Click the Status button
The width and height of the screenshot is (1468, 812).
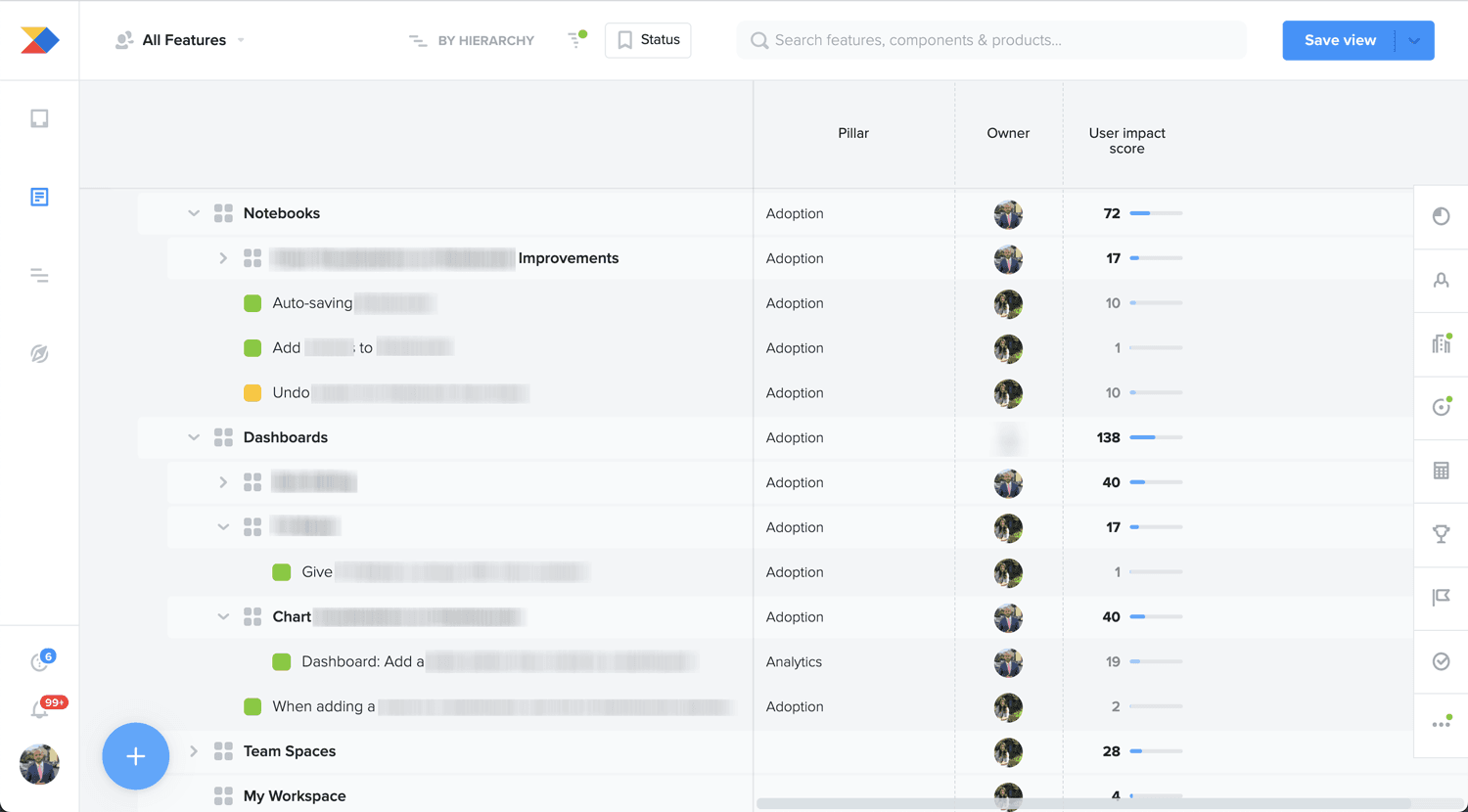[x=648, y=40]
